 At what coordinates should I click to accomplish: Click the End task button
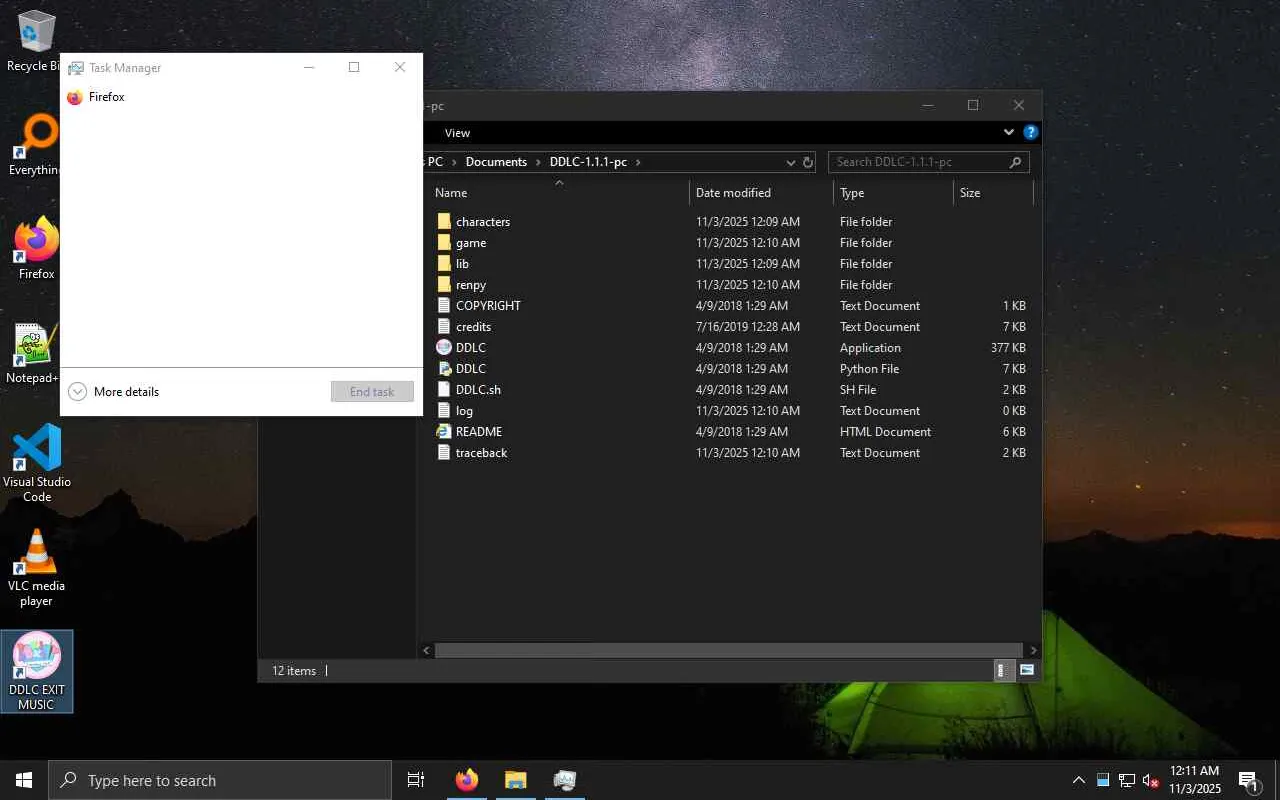pyautogui.click(x=372, y=392)
